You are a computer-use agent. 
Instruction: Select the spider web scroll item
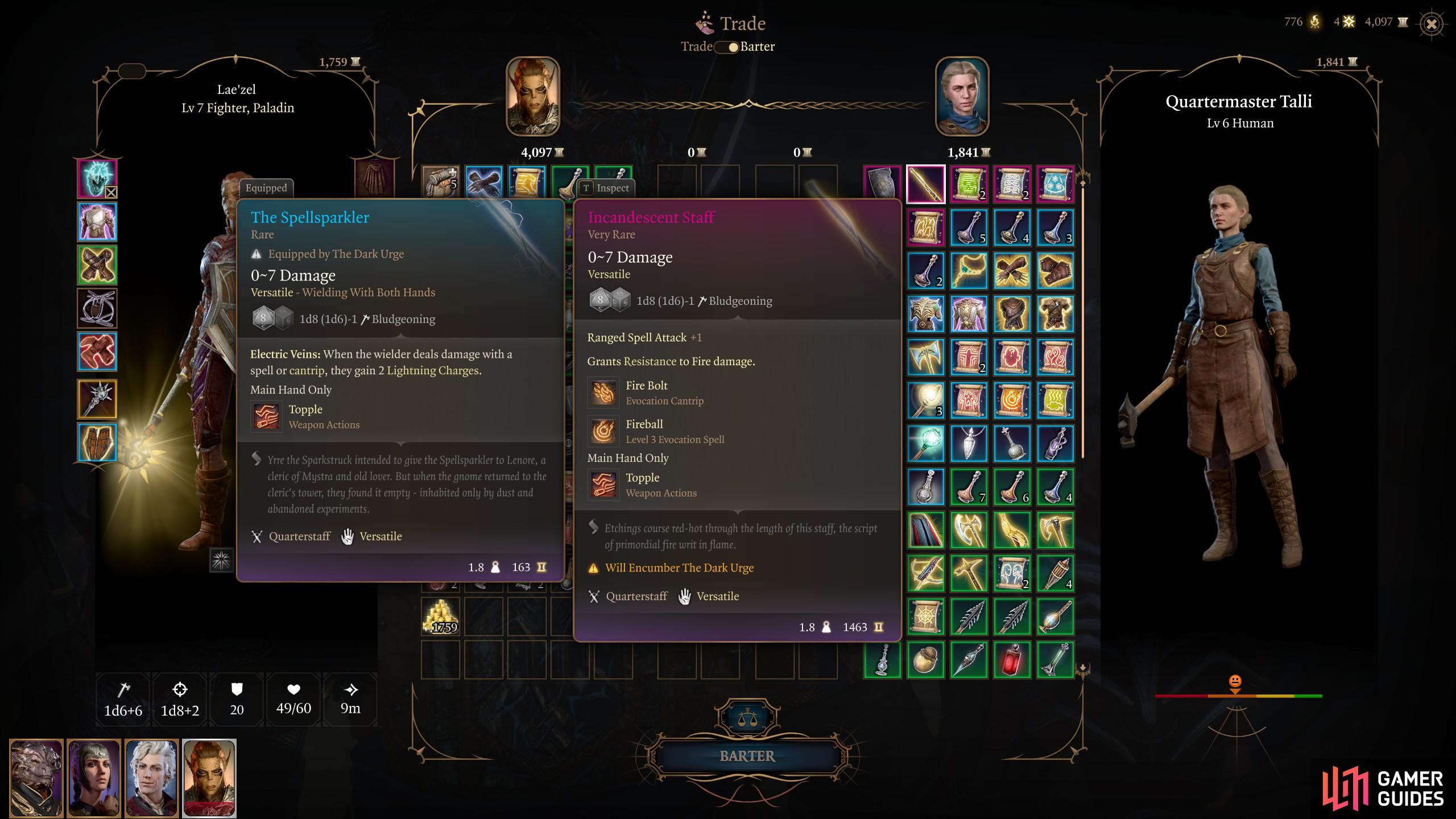coord(926,617)
